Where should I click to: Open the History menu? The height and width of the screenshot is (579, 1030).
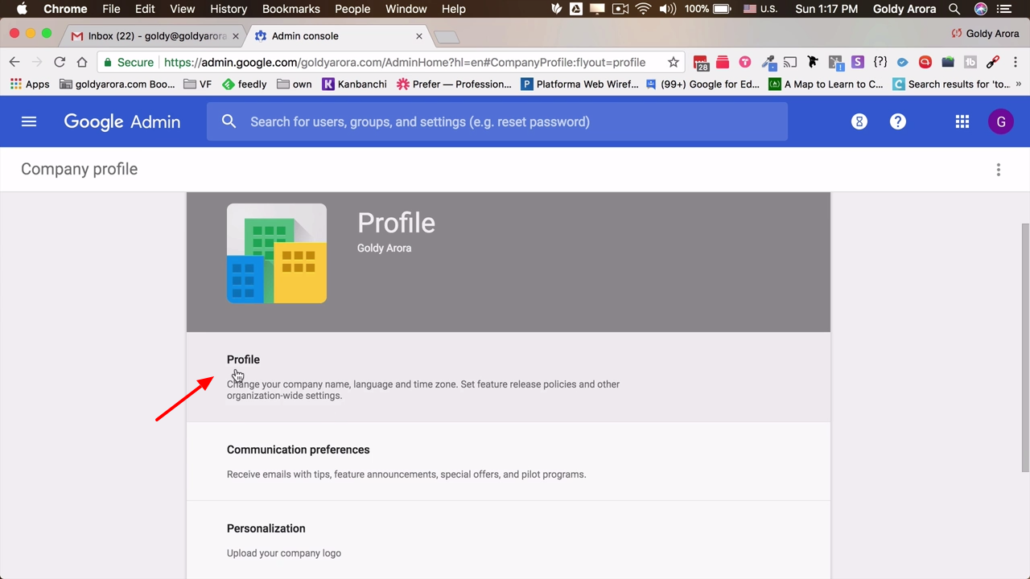pos(229,9)
